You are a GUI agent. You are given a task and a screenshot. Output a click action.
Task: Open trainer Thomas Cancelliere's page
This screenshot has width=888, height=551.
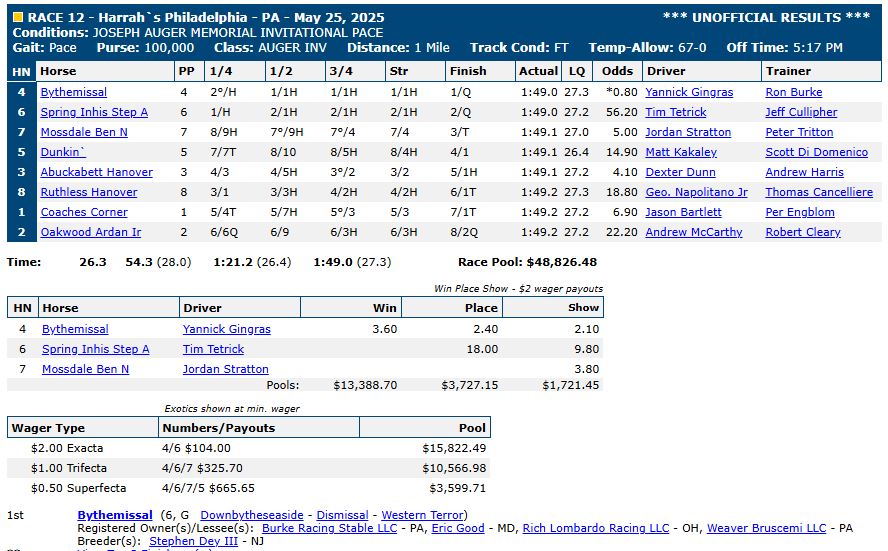click(818, 192)
